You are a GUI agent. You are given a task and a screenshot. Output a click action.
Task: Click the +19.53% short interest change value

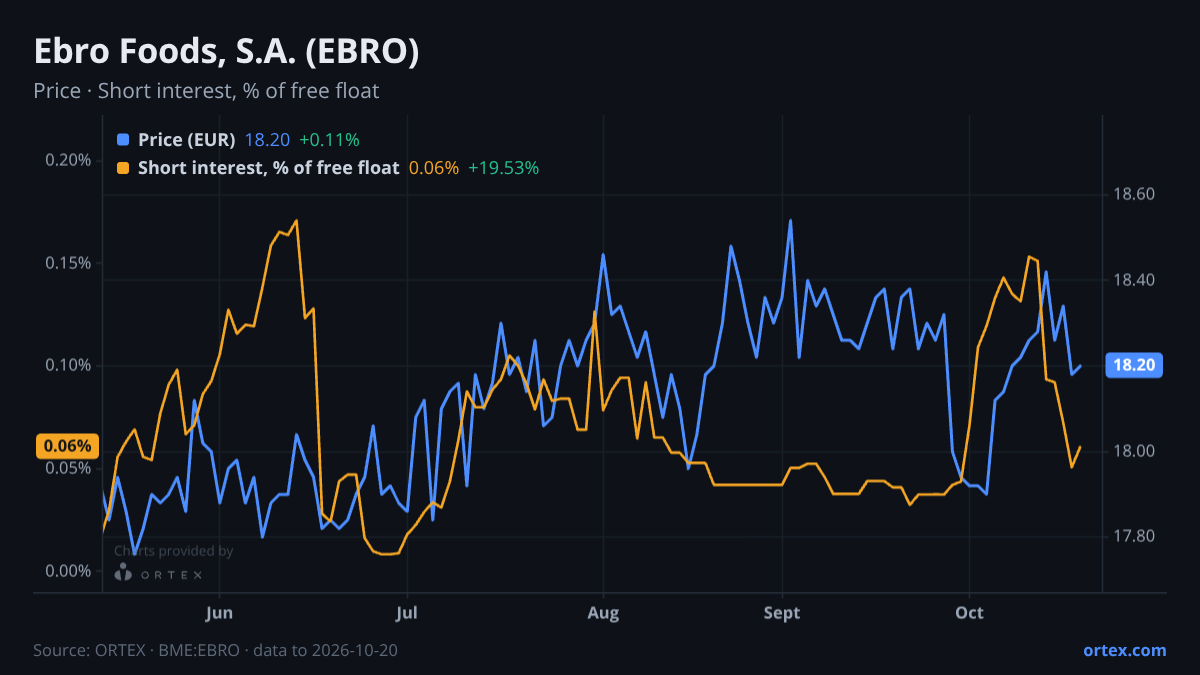tap(503, 168)
